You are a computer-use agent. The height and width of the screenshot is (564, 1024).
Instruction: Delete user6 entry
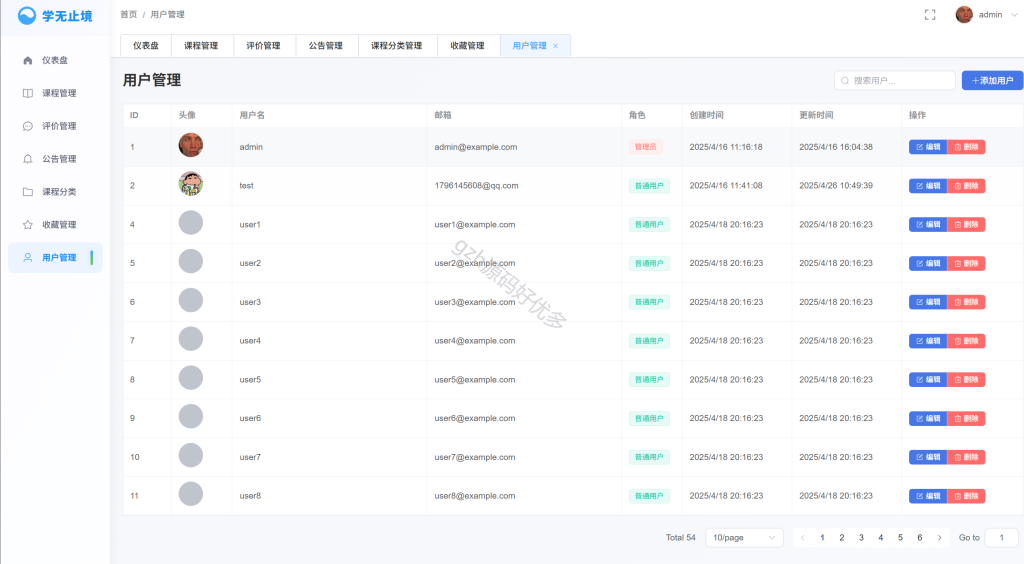point(966,418)
